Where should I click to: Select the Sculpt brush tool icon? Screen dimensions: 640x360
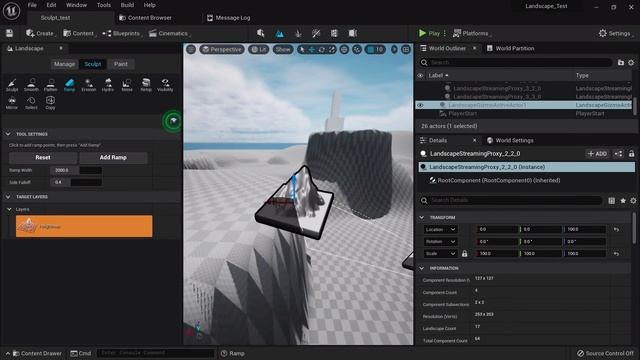point(12,85)
